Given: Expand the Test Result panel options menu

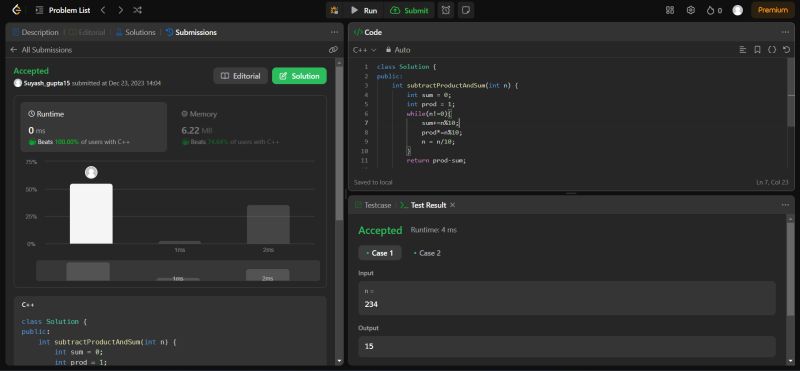Looking at the screenshot, I should [x=785, y=205].
